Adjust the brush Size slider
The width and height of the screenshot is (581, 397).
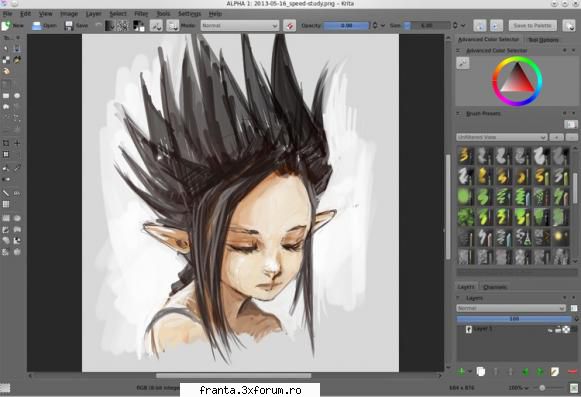pos(427,26)
